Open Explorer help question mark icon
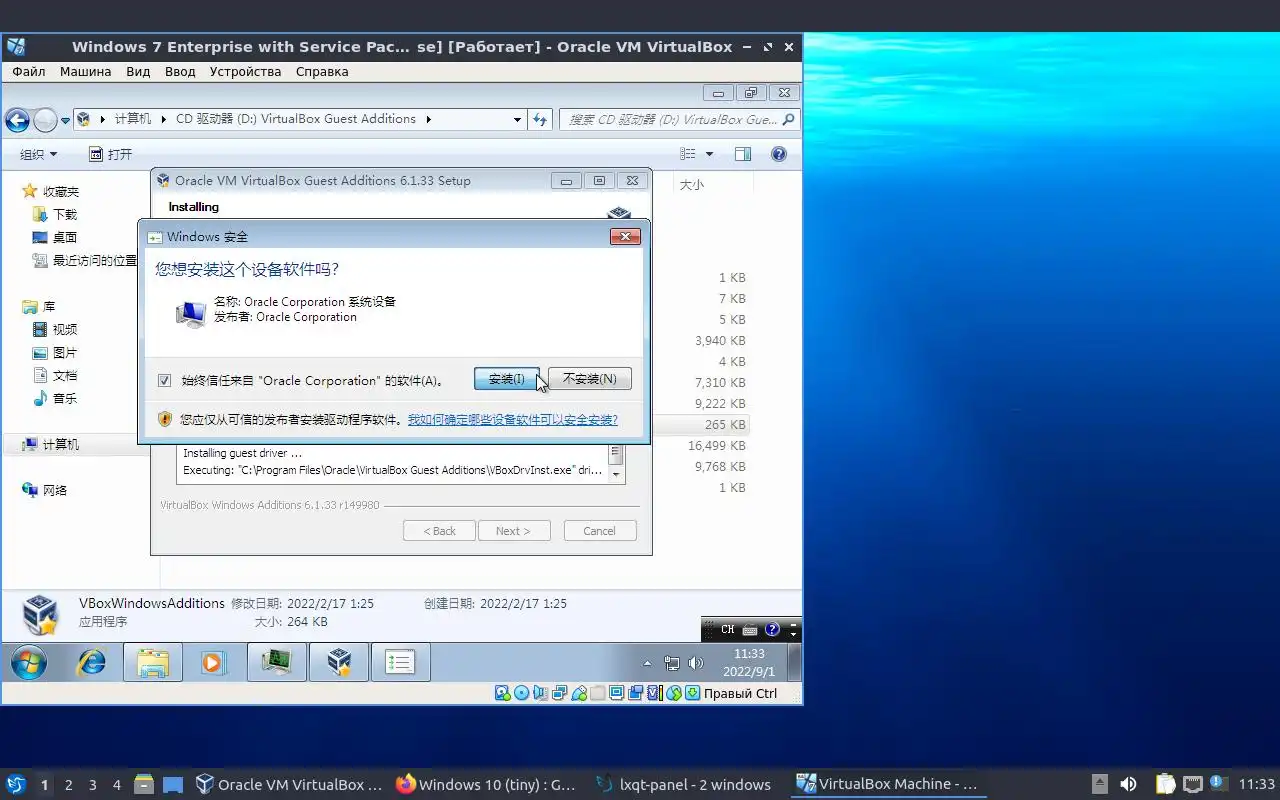 pyautogui.click(x=779, y=154)
